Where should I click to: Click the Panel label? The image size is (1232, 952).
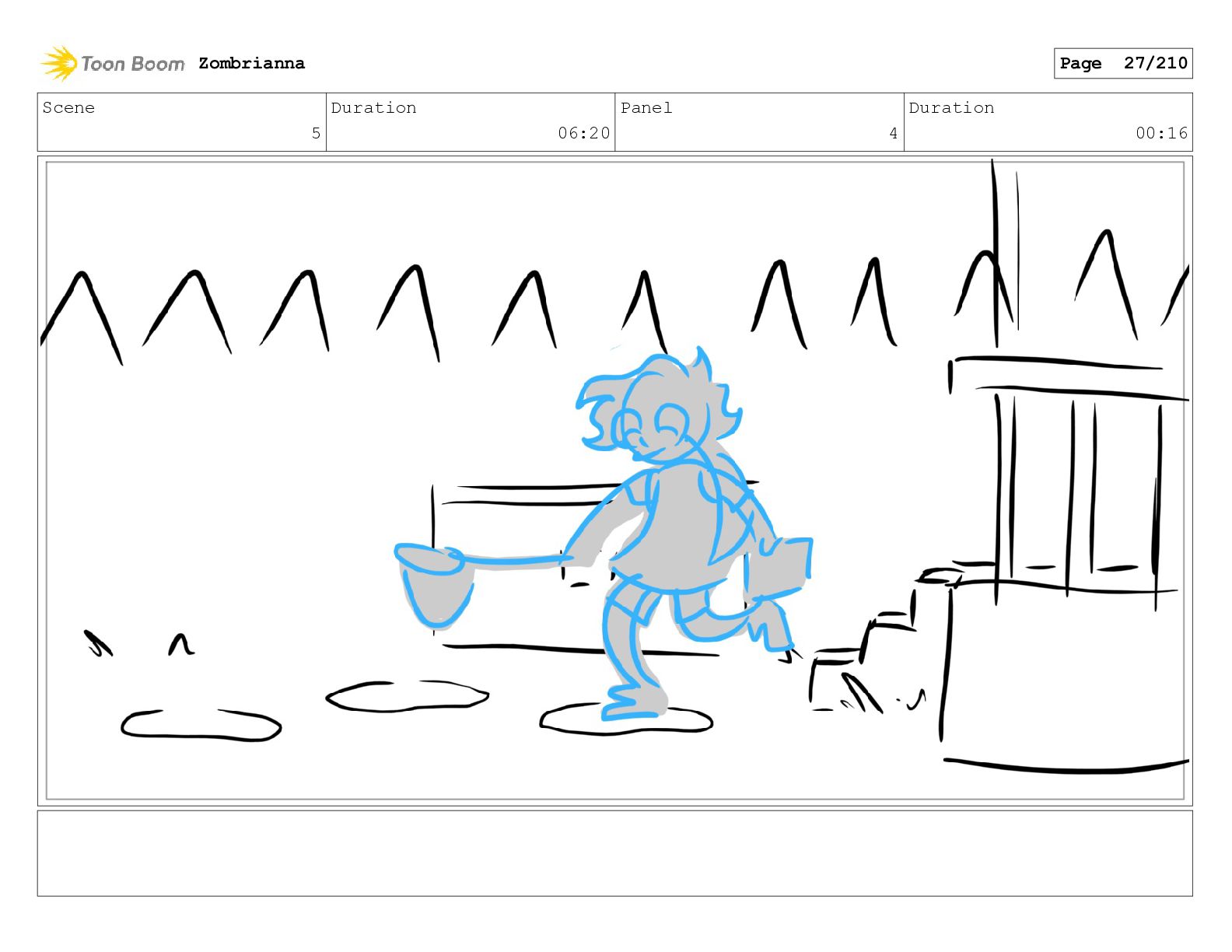646,107
